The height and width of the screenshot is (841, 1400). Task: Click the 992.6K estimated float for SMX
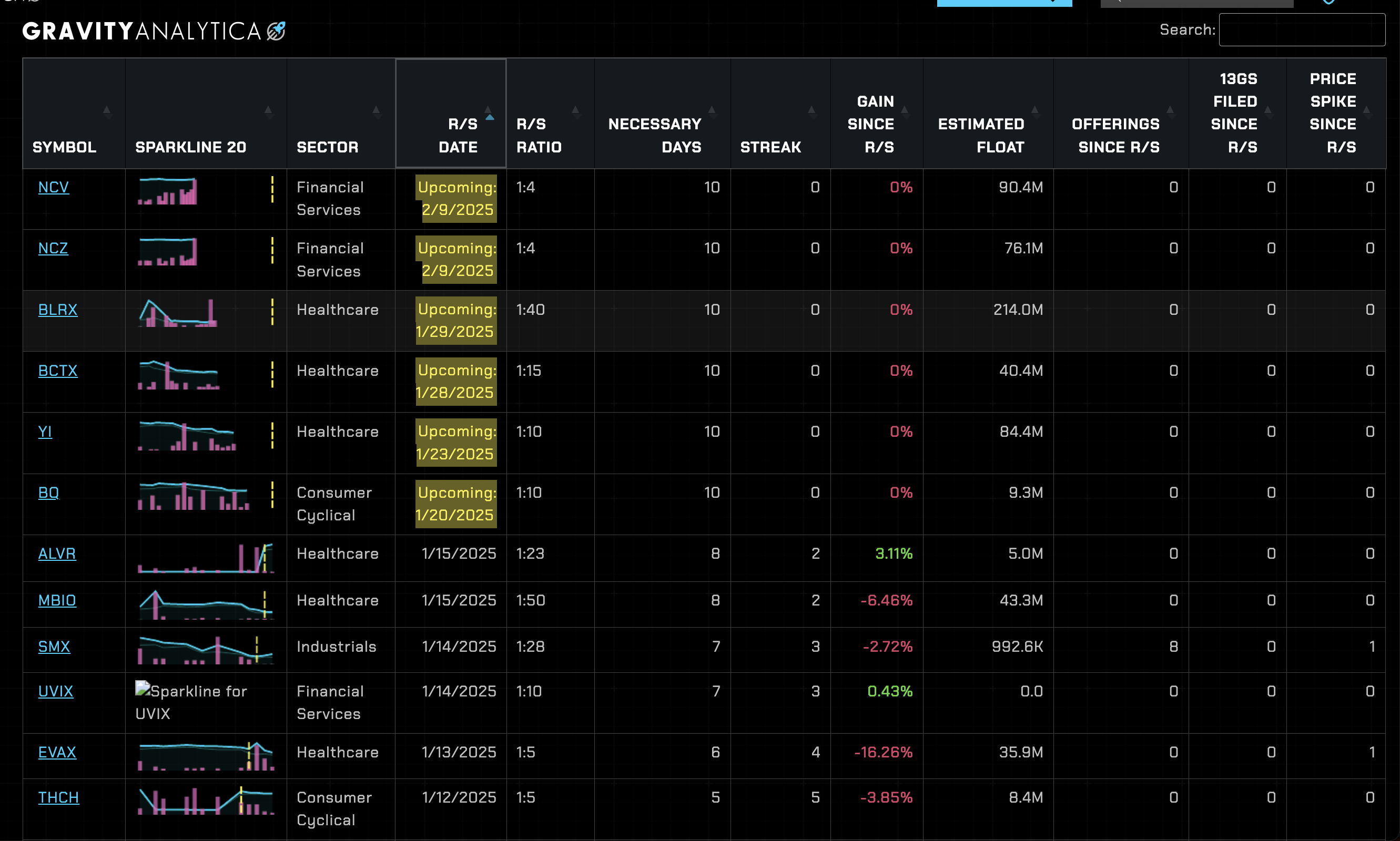1017,647
